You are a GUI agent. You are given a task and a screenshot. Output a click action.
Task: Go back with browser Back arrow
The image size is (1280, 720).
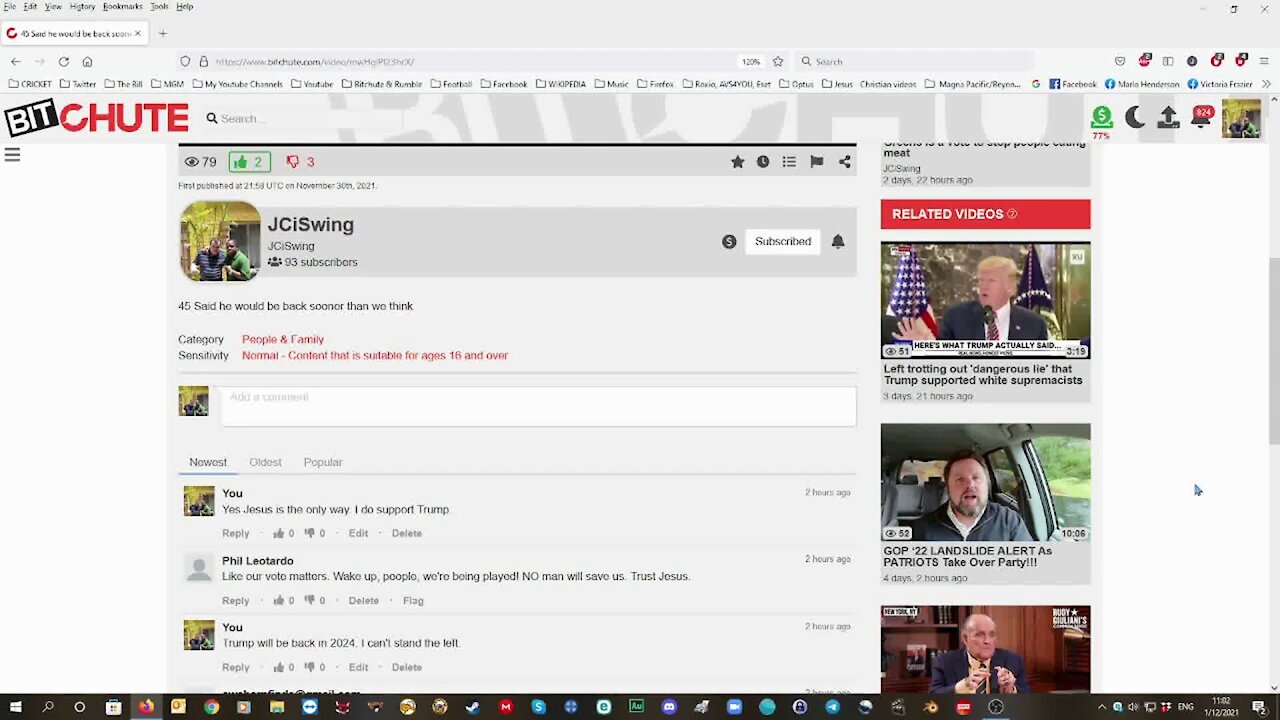point(16,62)
